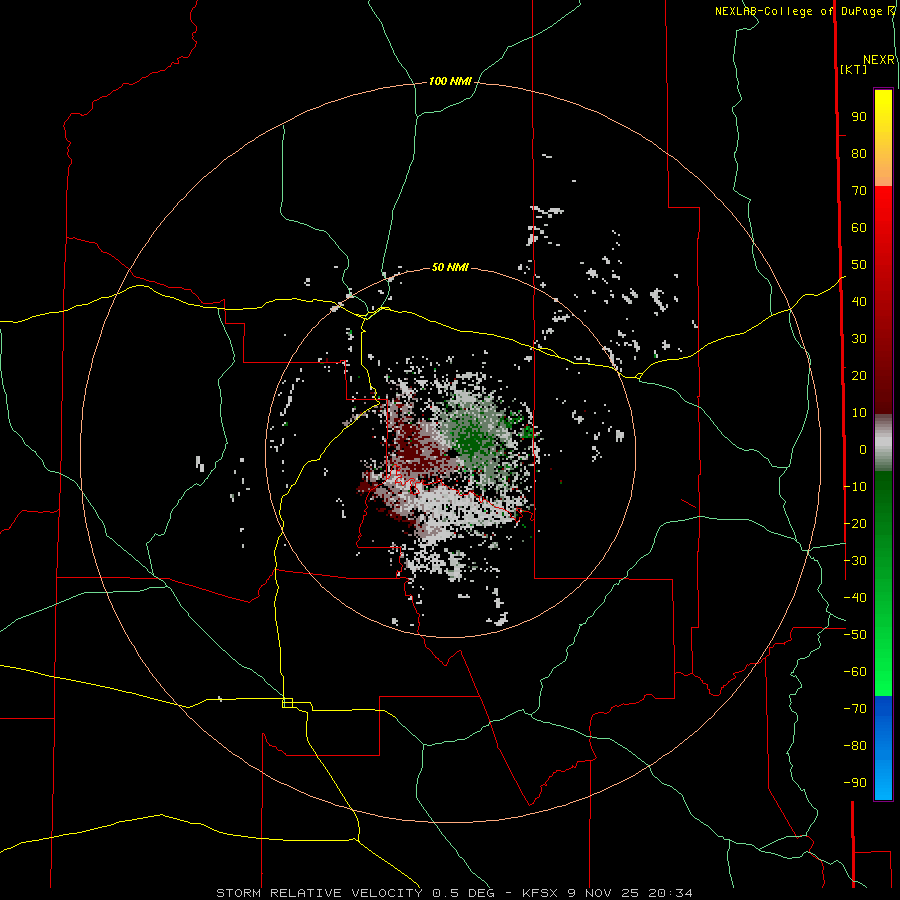The width and height of the screenshot is (900, 900).
Task: Click the [KT] units label
Action: click(854, 69)
